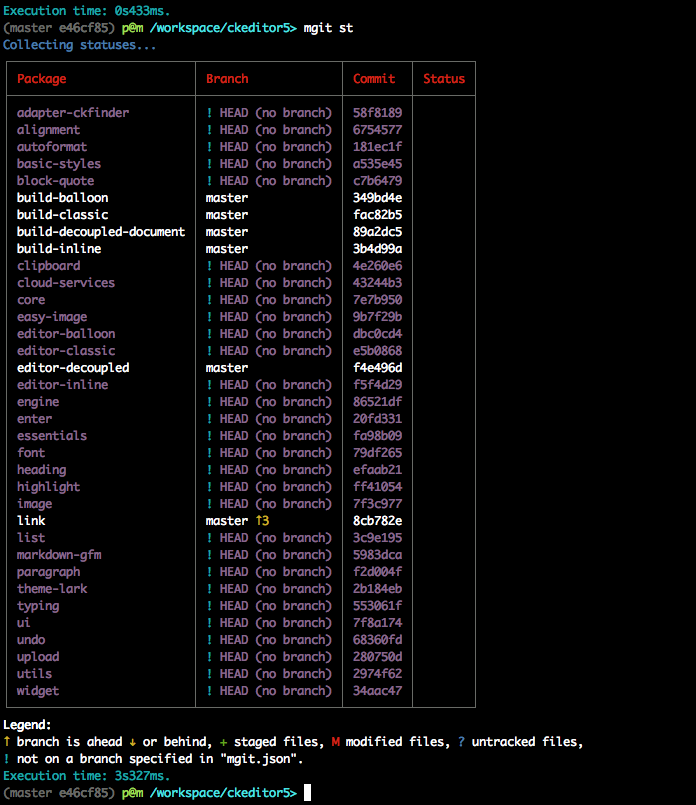This screenshot has width=696, height=805.
Task: Click commit hash 3b4d99a
Action: pos(377,248)
